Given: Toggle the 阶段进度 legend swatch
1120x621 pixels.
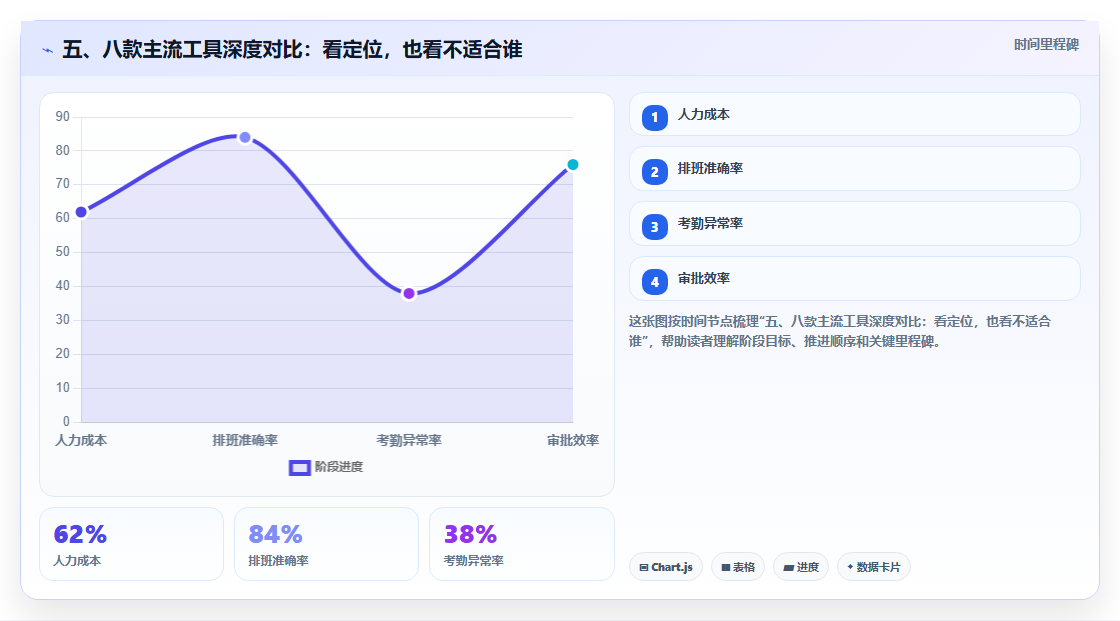Looking at the screenshot, I should (x=299, y=467).
